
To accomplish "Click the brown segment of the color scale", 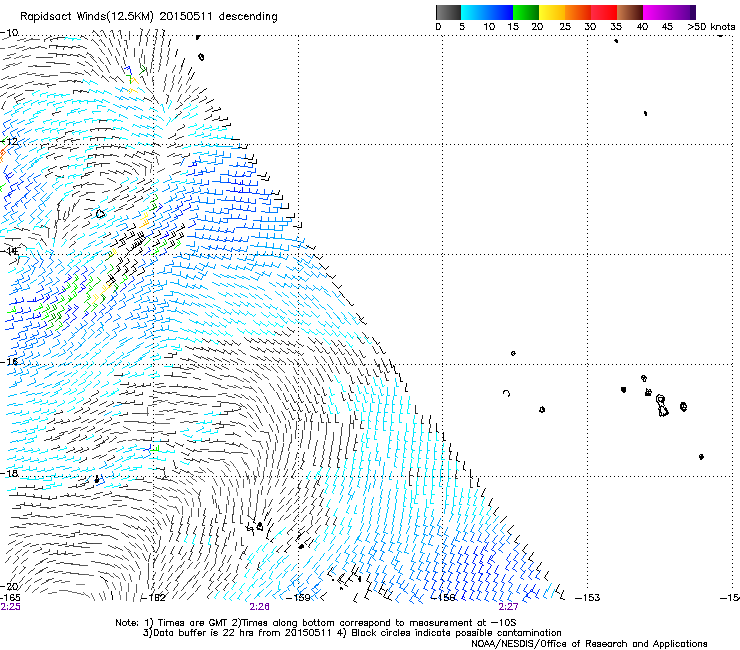I will click(x=630, y=12).
